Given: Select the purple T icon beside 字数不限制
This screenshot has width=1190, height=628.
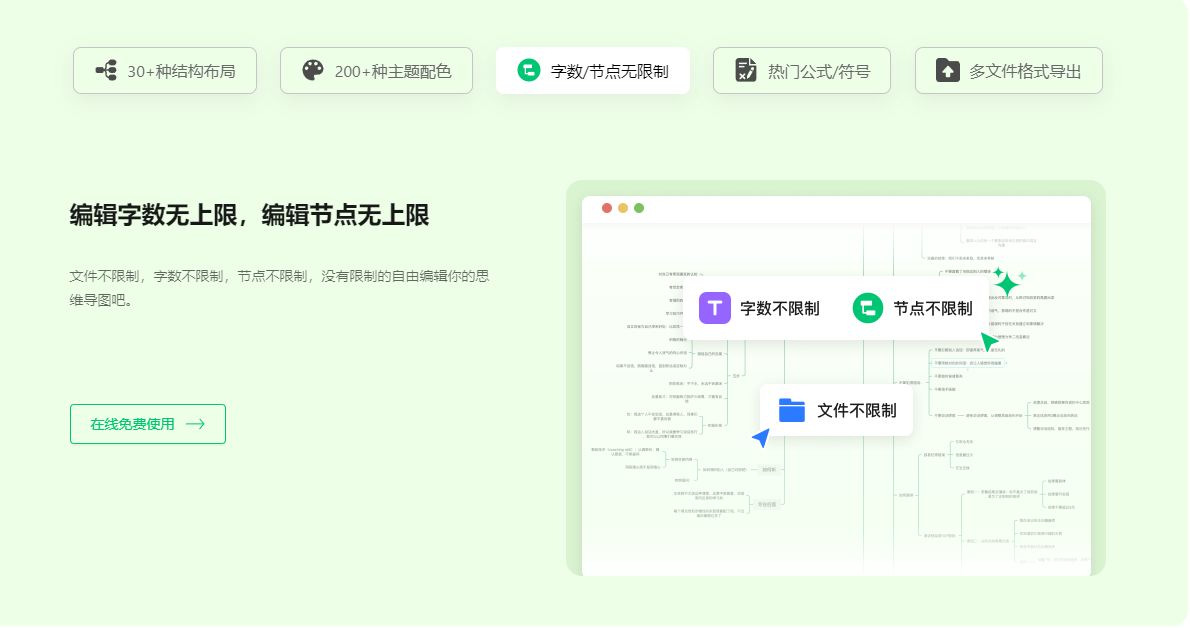Looking at the screenshot, I should pos(714,308).
